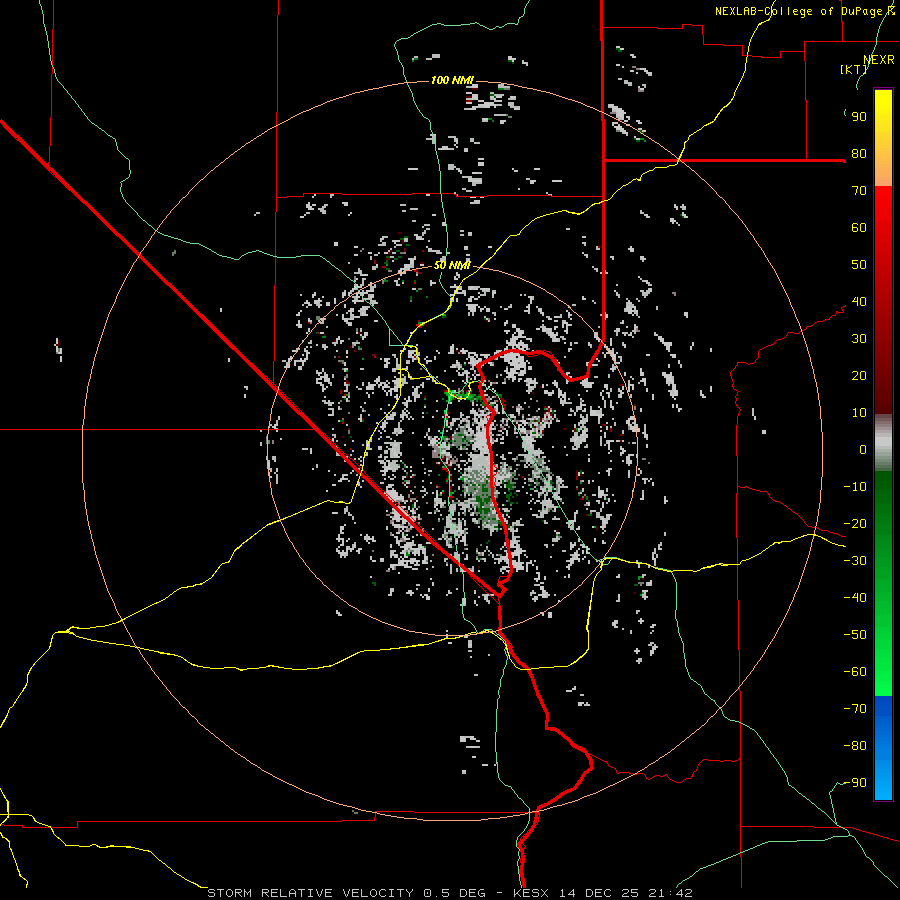Screen dimensions: 900x900
Task: Click the -20 value on velocity scale
Action: tap(855, 524)
